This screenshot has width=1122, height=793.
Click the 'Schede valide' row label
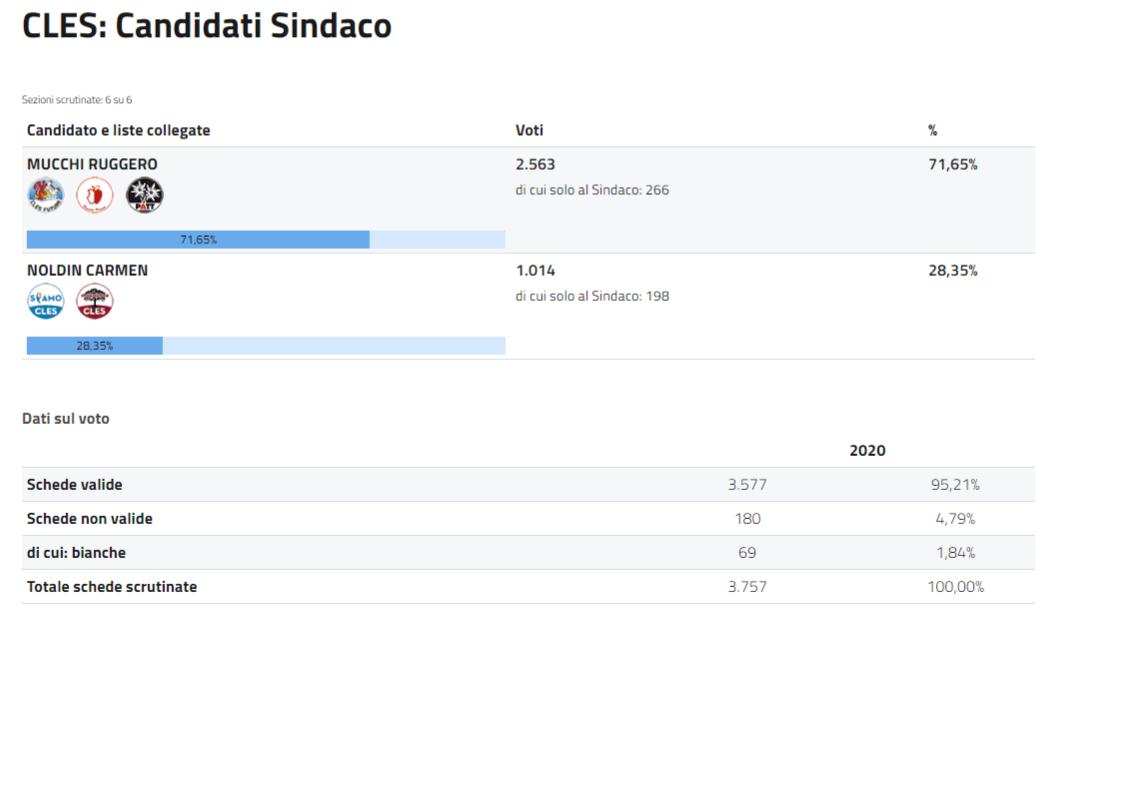(74, 485)
